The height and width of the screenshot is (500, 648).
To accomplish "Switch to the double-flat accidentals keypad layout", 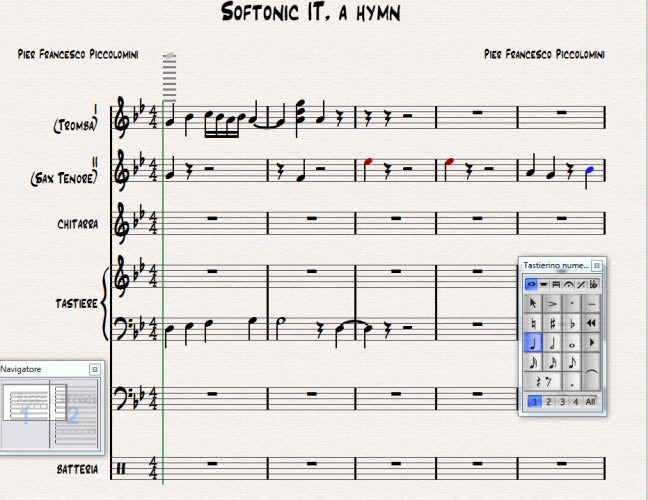I will click(594, 284).
